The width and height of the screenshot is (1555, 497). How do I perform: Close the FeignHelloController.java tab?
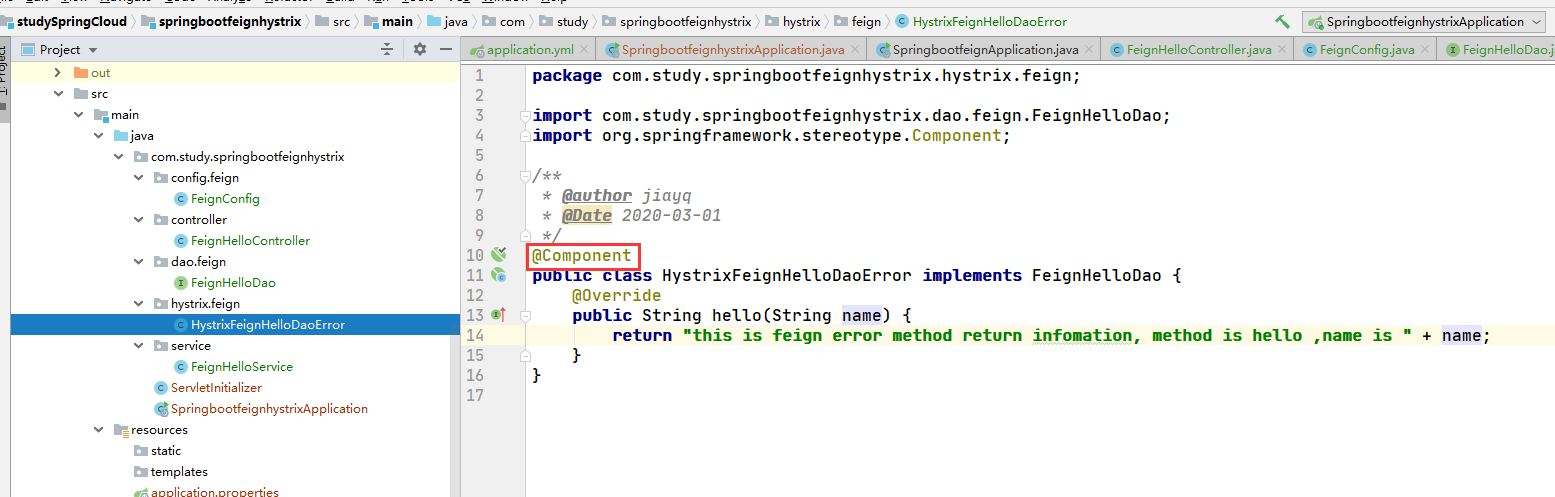click(x=1284, y=50)
